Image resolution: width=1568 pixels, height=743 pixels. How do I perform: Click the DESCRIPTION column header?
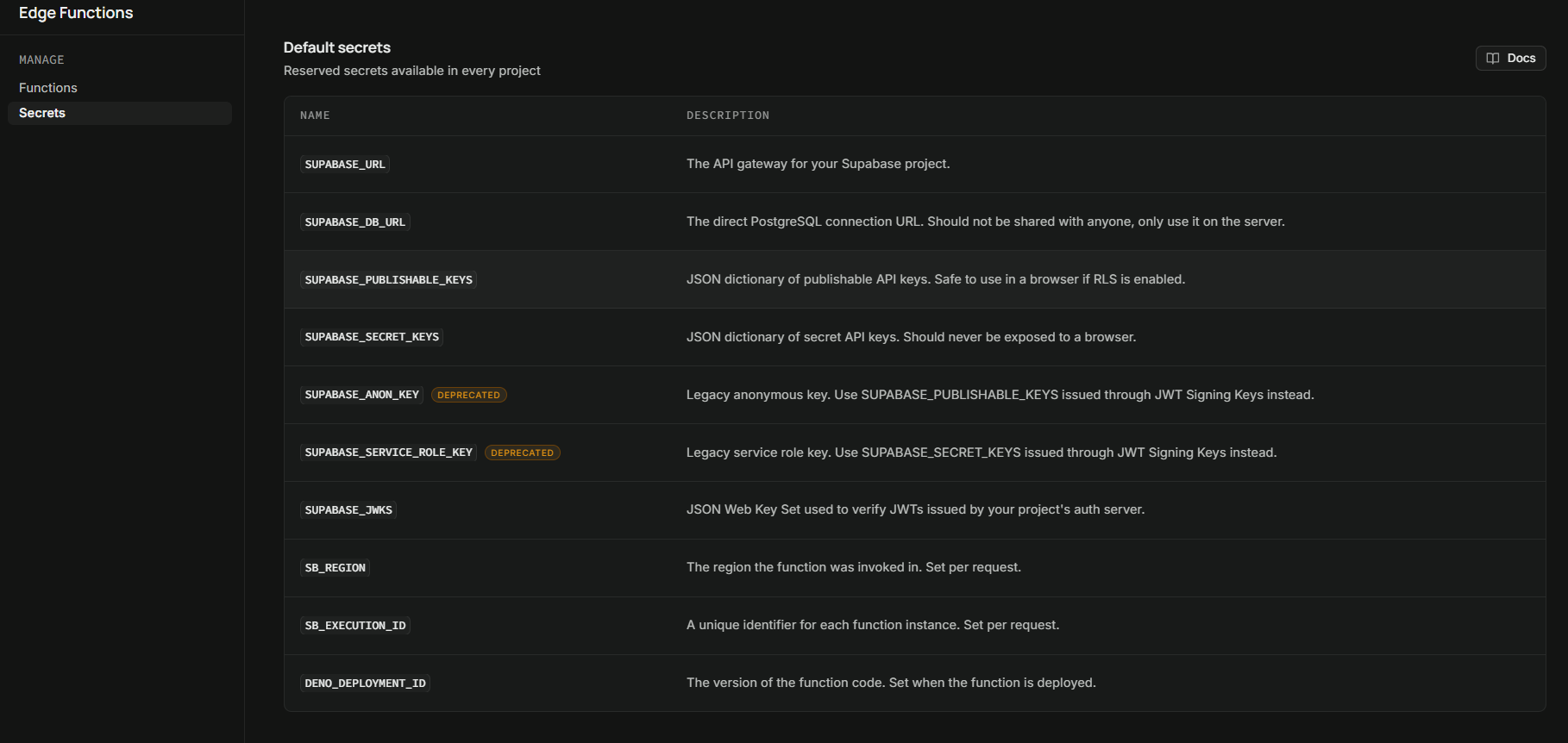(728, 116)
